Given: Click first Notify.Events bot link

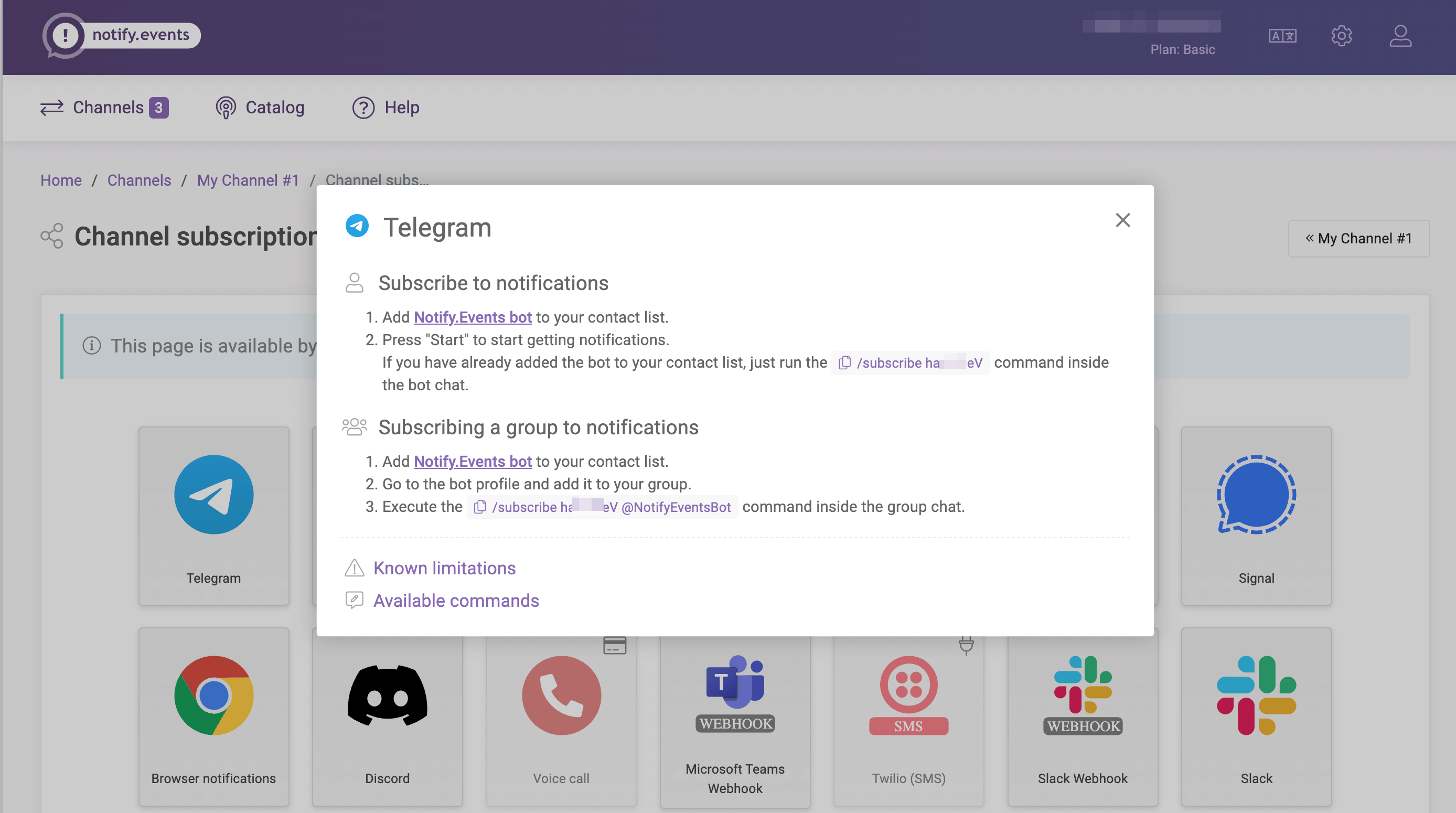Looking at the screenshot, I should click(x=473, y=317).
